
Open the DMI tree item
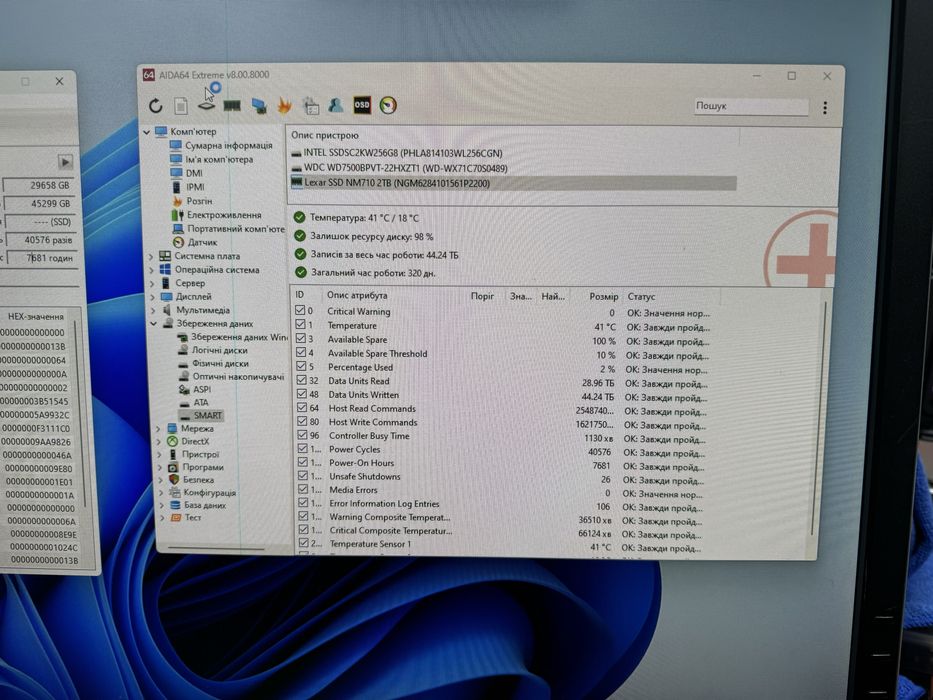click(x=194, y=173)
